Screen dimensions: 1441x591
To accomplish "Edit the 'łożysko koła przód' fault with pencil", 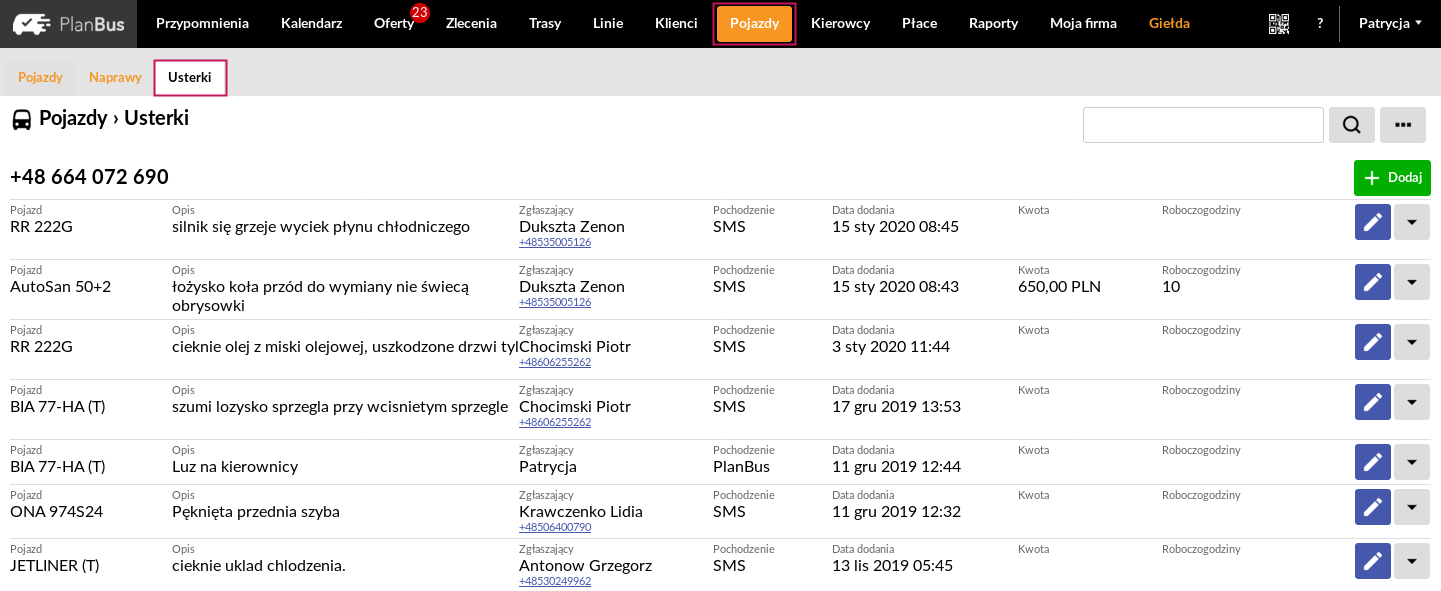I will point(1373,282).
